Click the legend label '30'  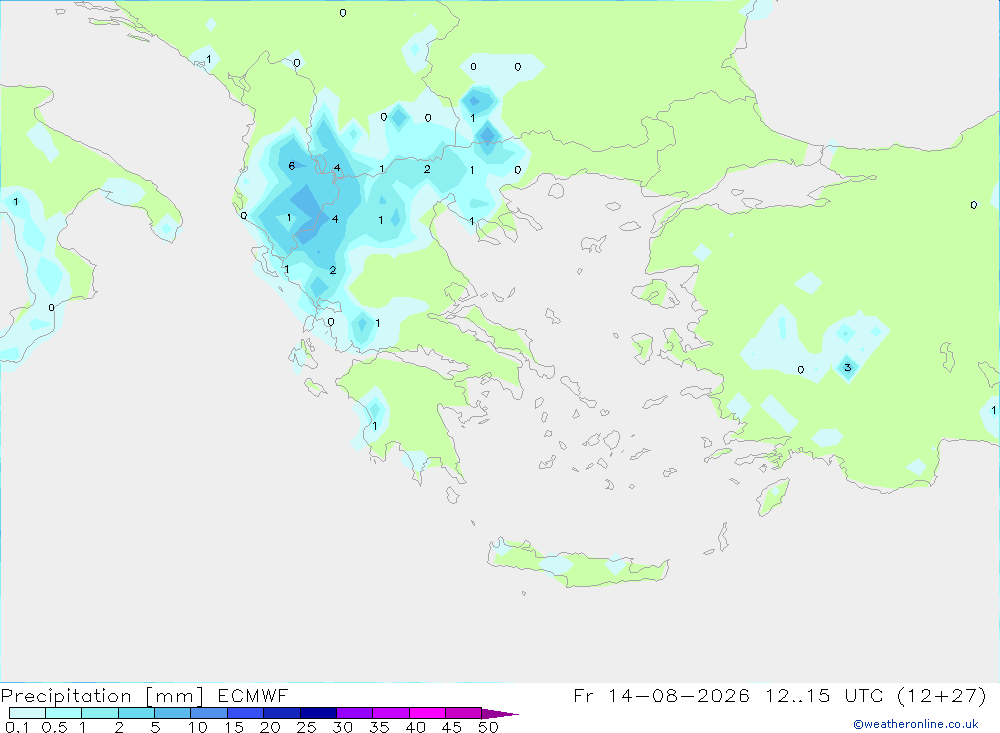[x=342, y=727]
